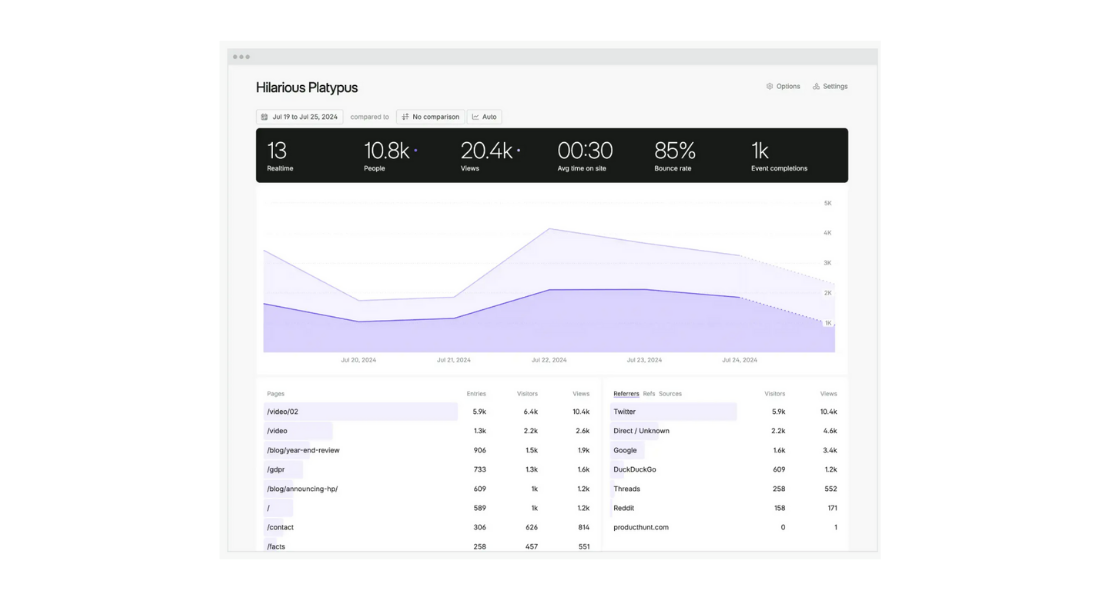Click the line chart icon next to Auto

[x=477, y=116]
